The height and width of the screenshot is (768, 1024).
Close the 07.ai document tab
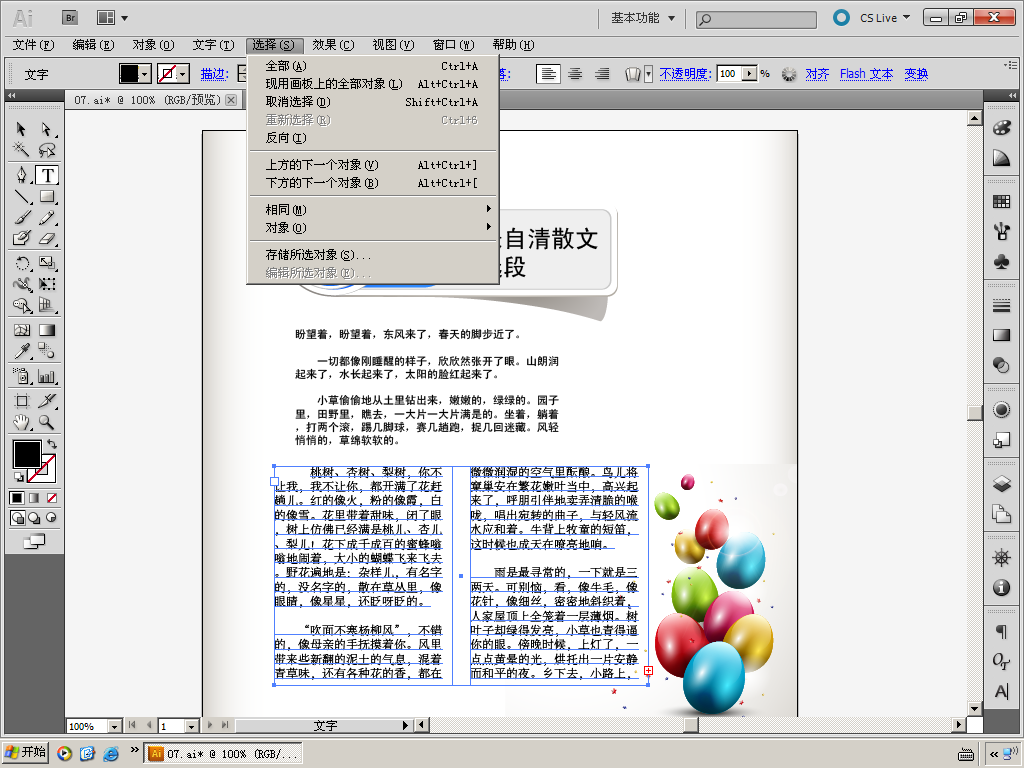(x=231, y=100)
